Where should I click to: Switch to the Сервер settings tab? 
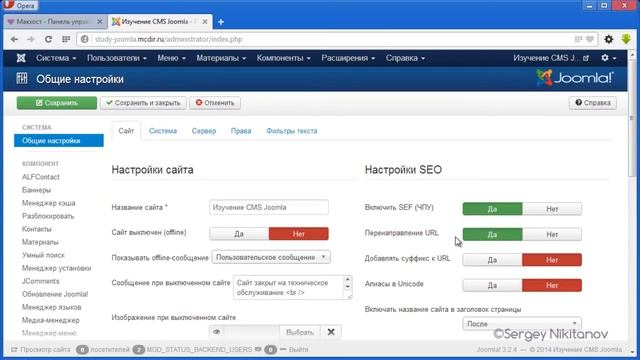(x=204, y=131)
